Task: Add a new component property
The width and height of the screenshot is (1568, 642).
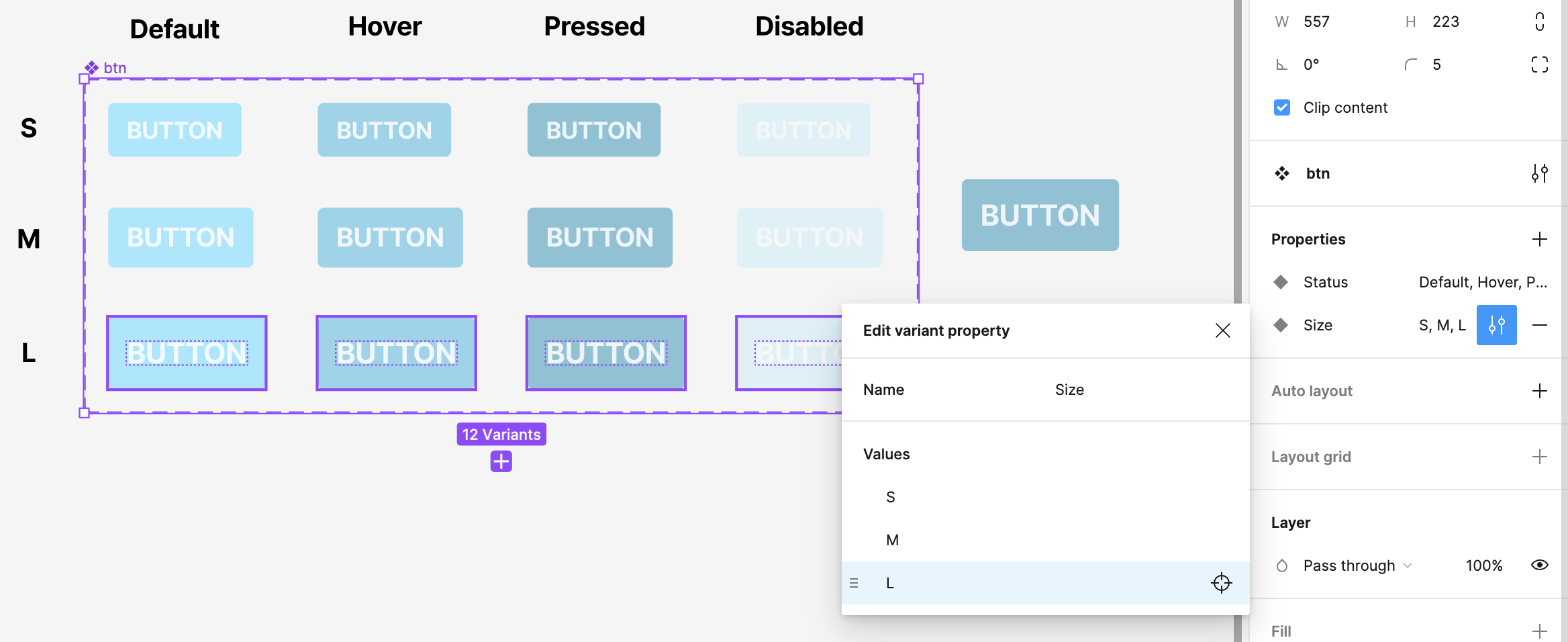Action: click(1539, 239)
